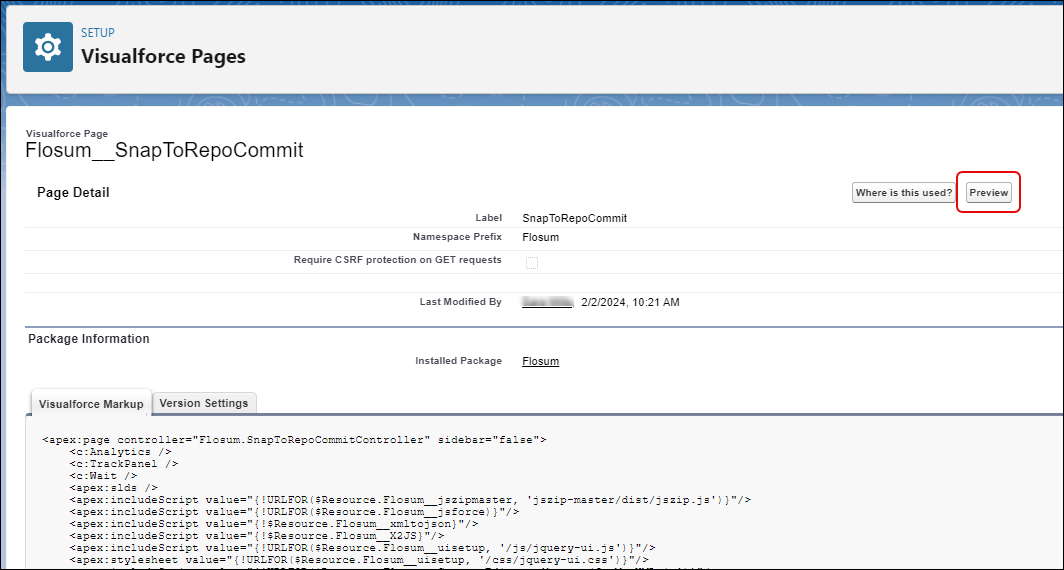Click the Setup gear icon

point(48,47)
